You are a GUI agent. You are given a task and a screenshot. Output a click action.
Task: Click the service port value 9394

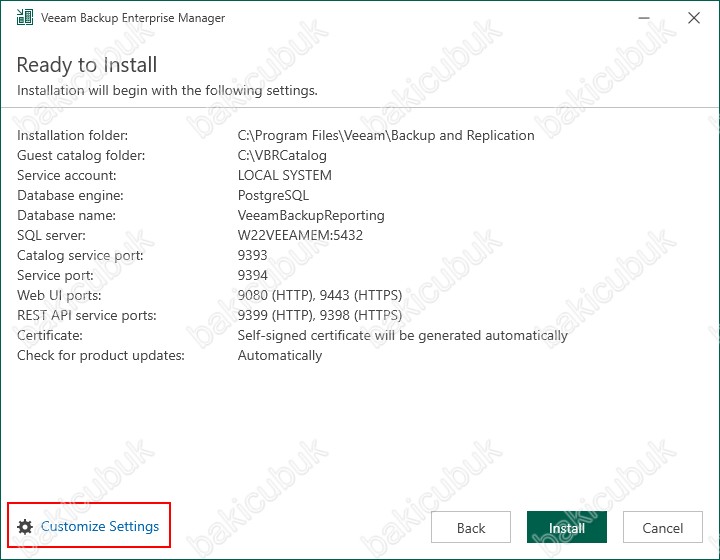pos(253,275)
